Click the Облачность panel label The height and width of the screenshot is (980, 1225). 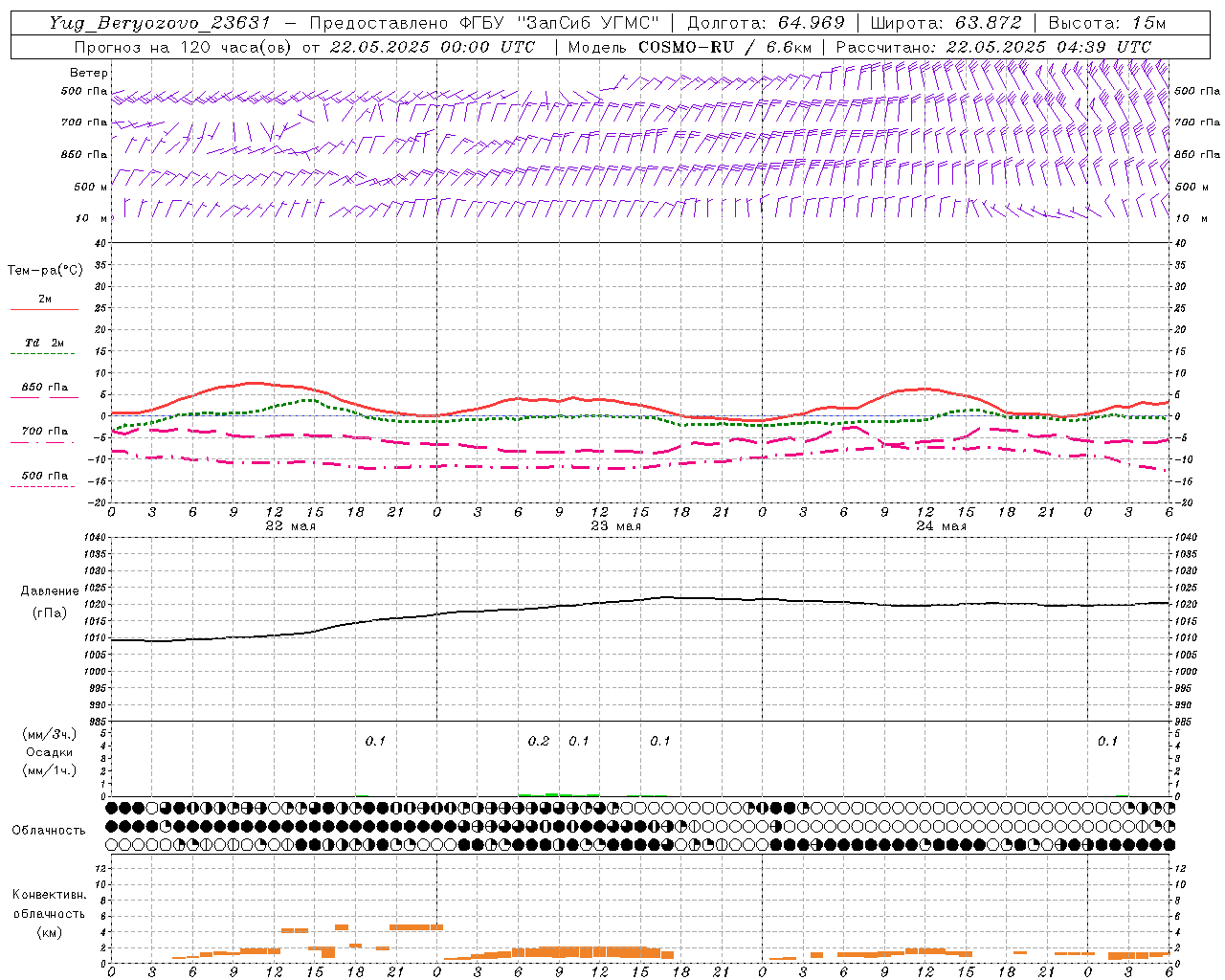click(49, 830)
